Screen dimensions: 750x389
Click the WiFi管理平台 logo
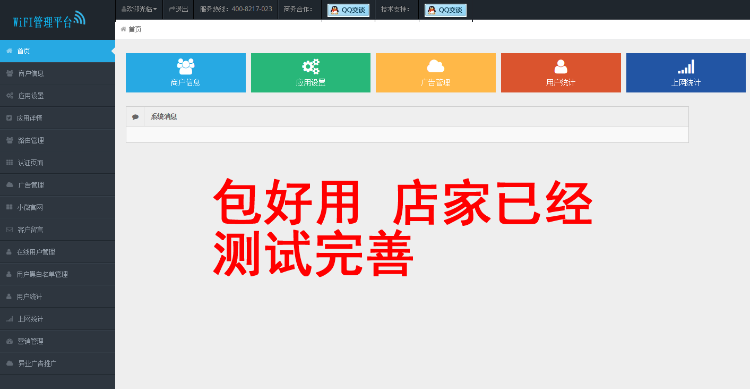click(49, 20)
